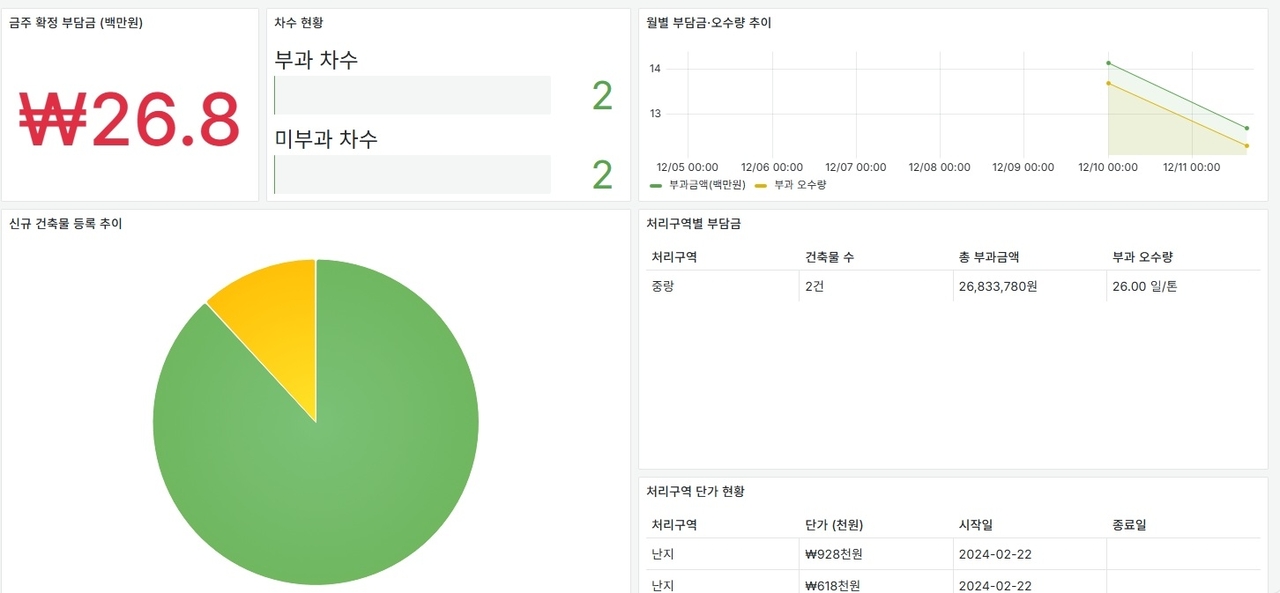Sort by the 종료일 column header

tap(1129, 525)
